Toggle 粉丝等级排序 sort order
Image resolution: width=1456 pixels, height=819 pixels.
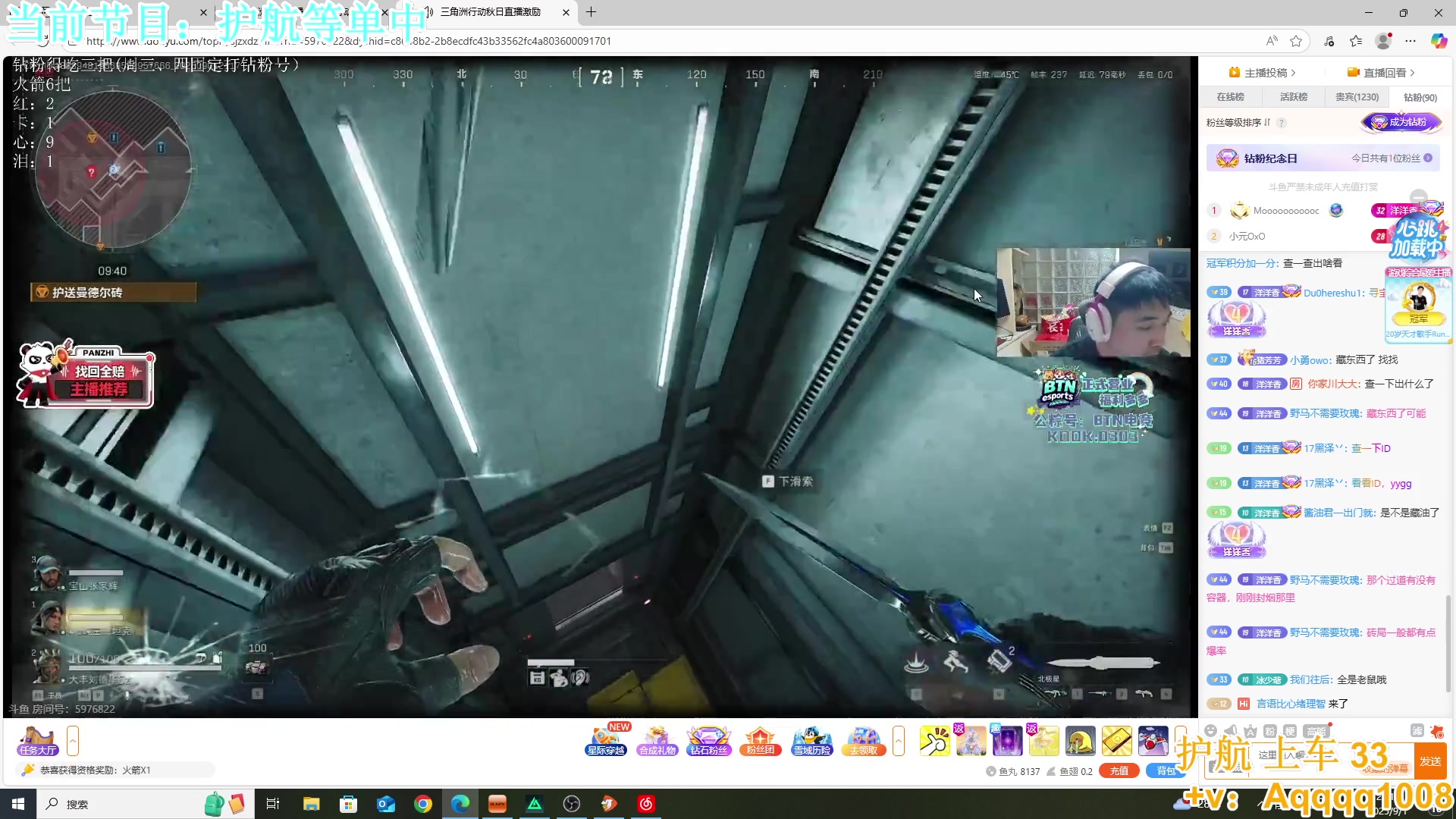click(1238, 123)
